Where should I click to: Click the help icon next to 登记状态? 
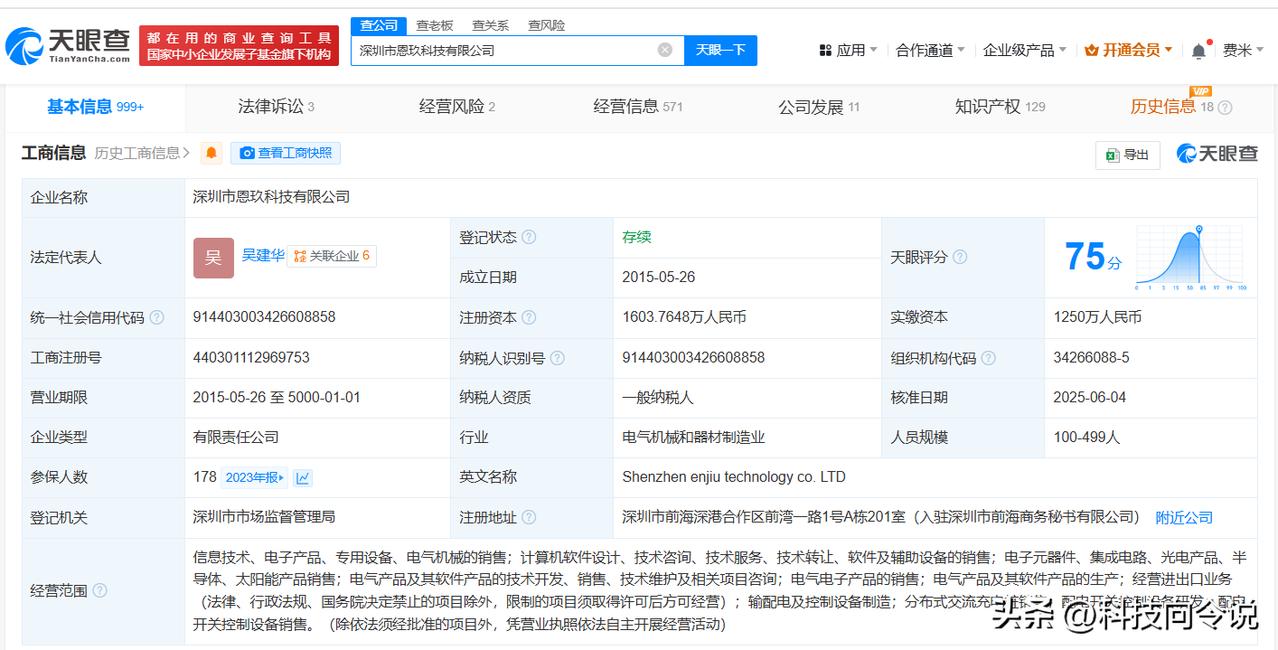(x=529, y=237)
